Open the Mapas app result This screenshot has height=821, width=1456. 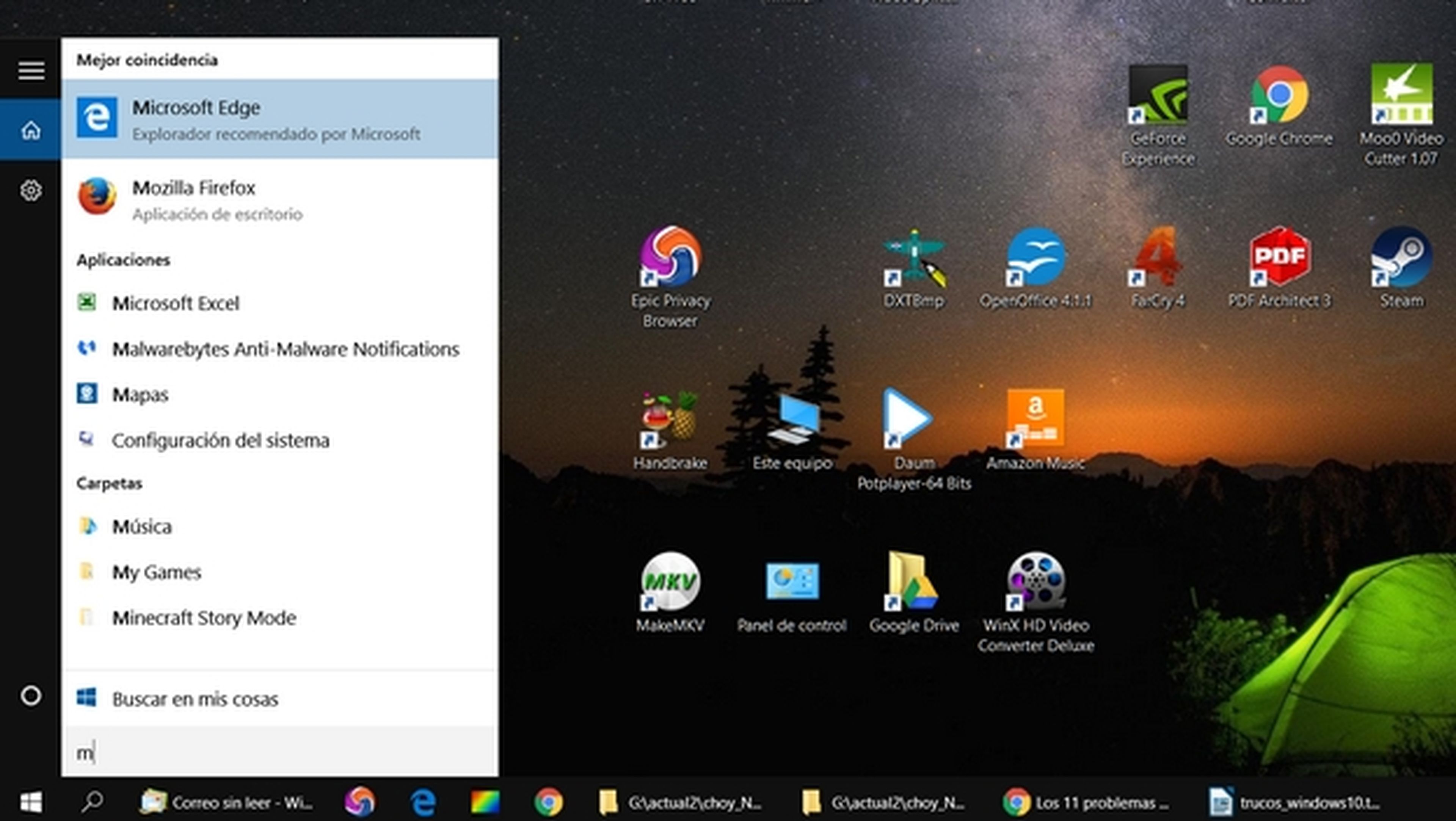click(x=280, y=395)
